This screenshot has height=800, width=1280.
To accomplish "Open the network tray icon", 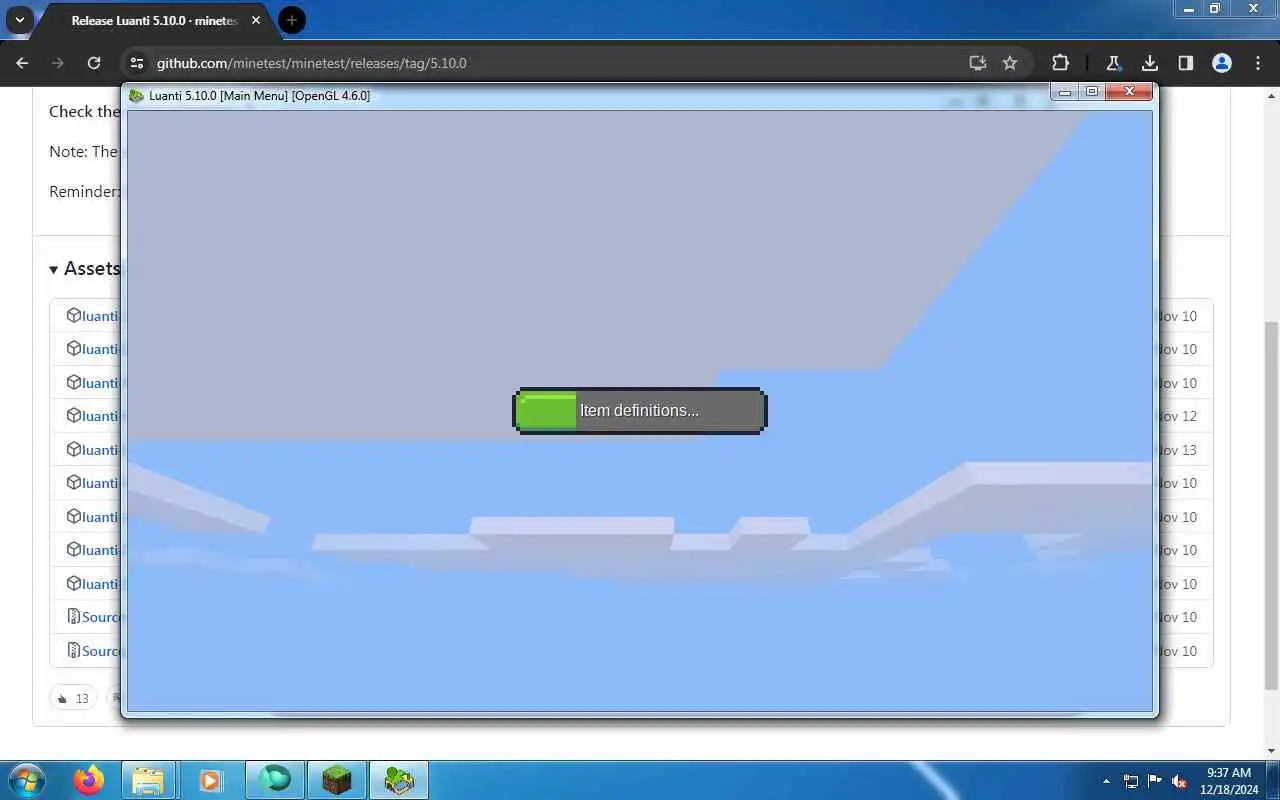I will pos(1131,781).
